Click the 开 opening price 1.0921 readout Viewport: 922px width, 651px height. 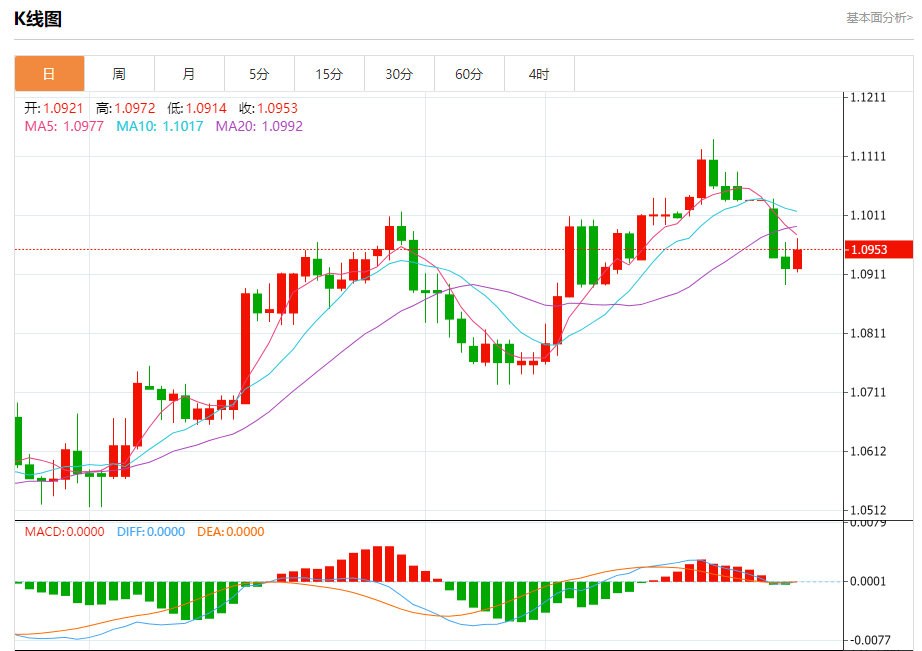(54, 108)
